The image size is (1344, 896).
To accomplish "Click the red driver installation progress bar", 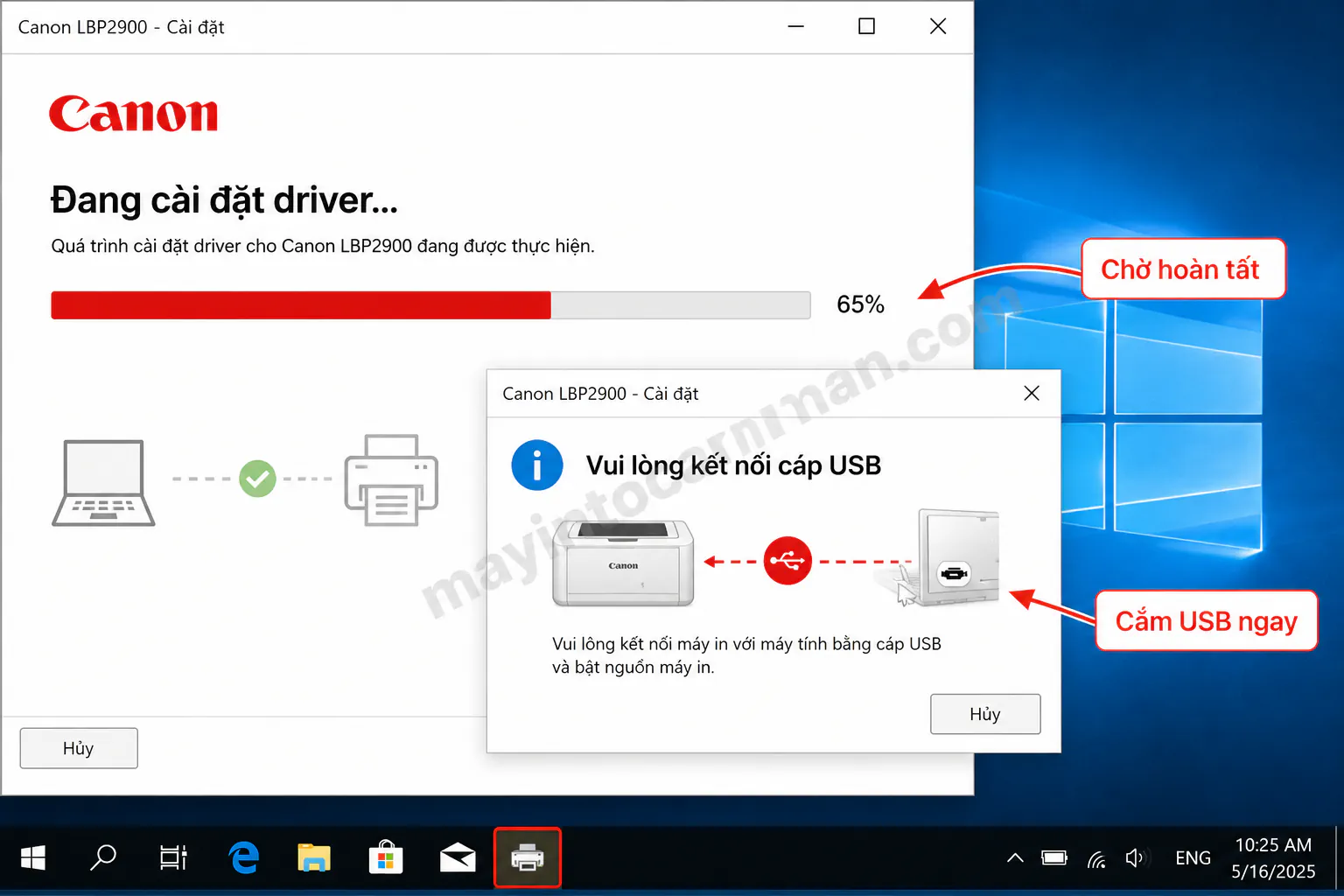I will pos(430,305).
